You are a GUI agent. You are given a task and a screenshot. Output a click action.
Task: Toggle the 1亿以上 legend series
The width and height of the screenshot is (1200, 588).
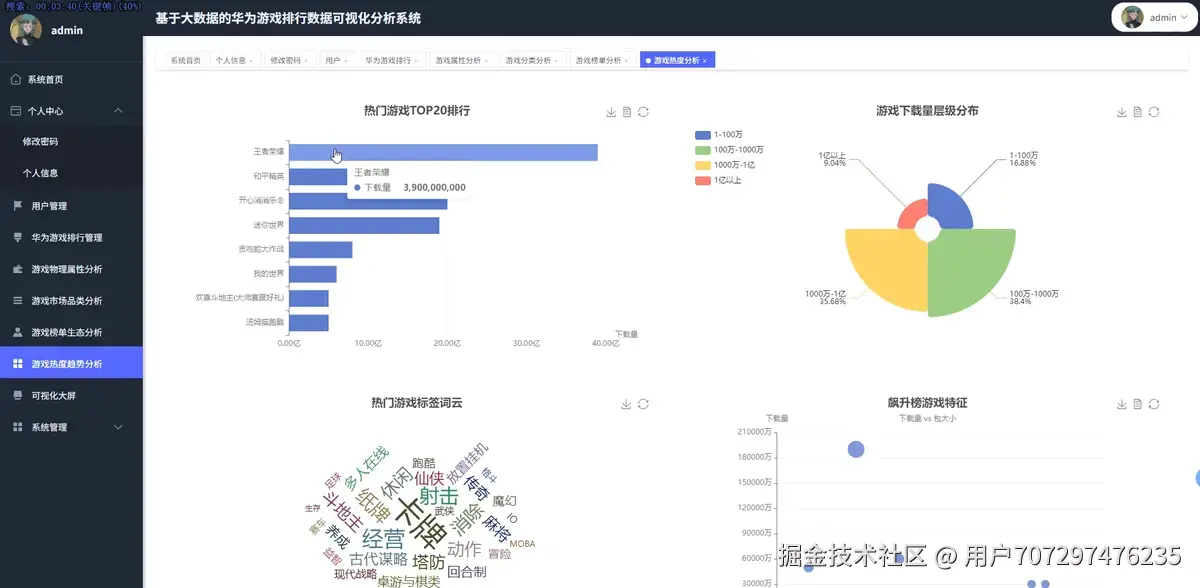coord(718,180)
